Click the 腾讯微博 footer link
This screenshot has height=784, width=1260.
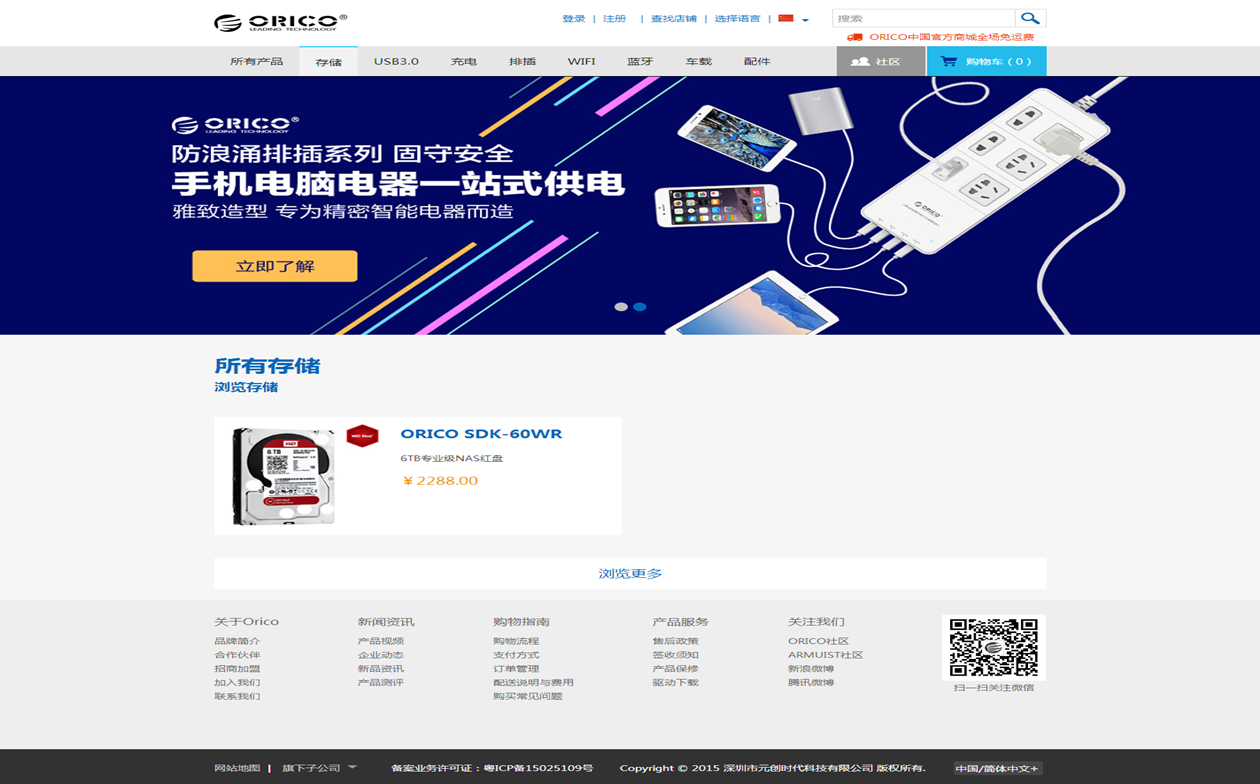click(x=811, y=683)
